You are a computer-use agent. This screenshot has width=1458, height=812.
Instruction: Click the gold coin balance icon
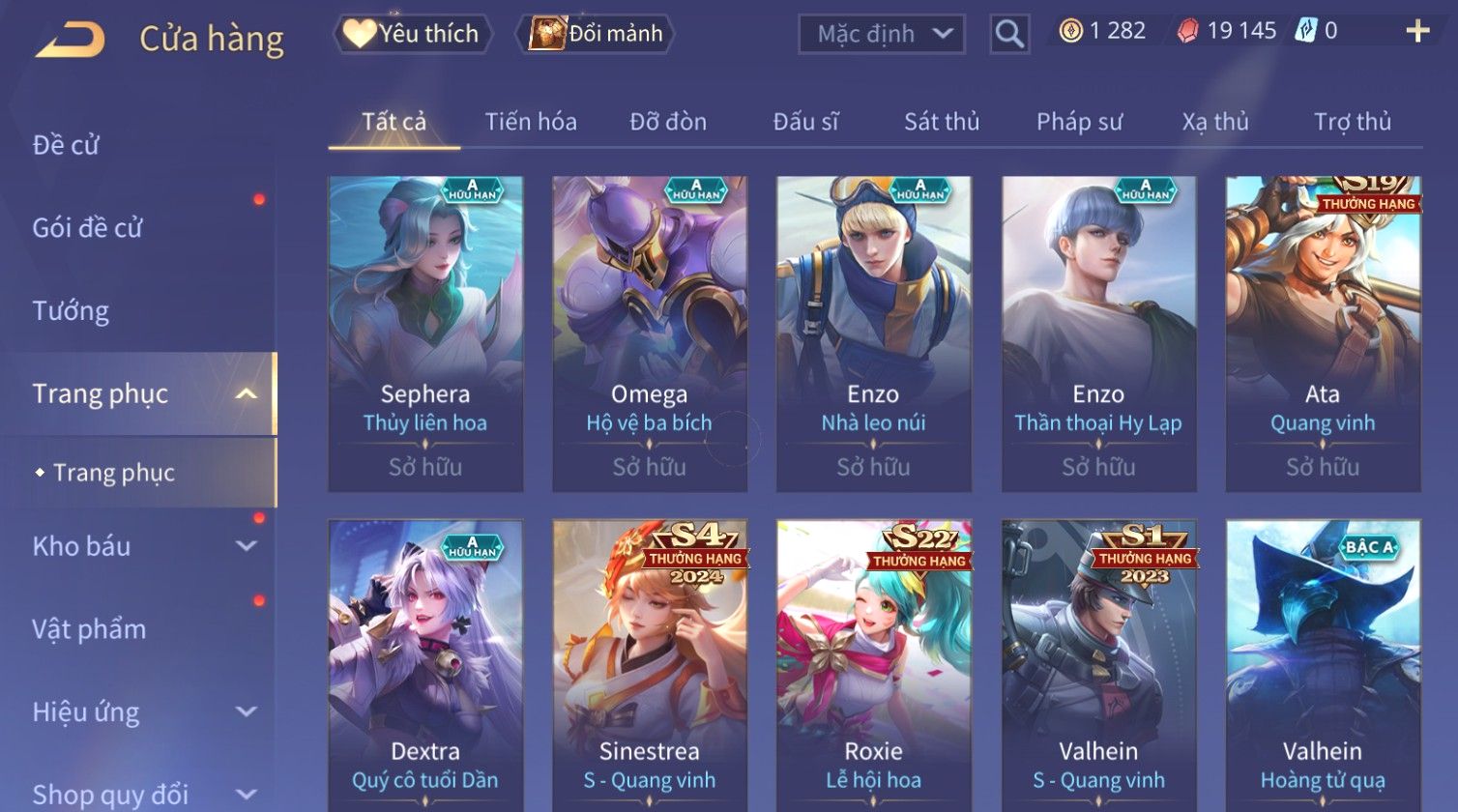[1070, 31]
